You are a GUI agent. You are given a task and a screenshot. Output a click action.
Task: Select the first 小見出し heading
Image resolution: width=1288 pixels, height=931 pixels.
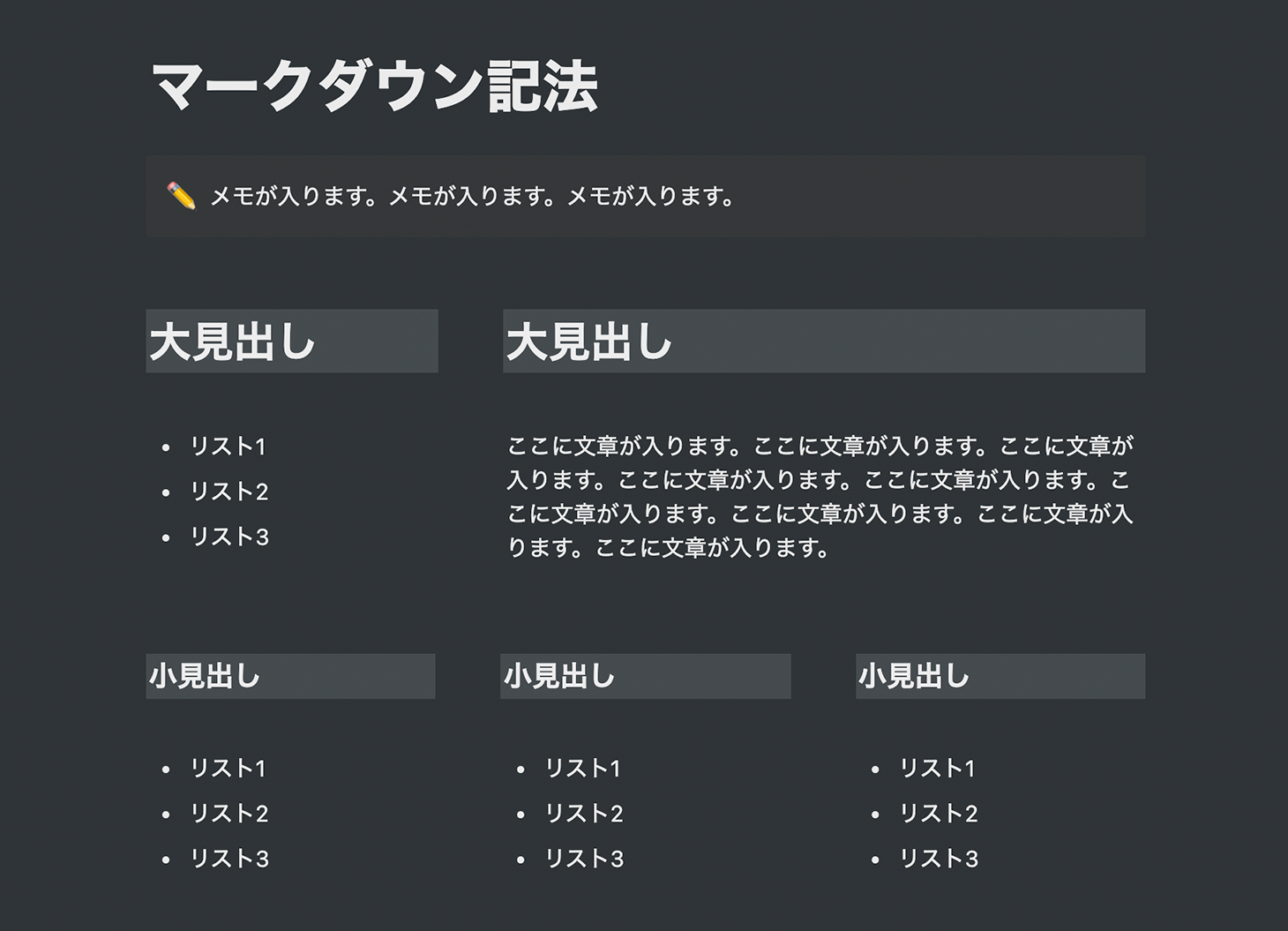[290, 676]
